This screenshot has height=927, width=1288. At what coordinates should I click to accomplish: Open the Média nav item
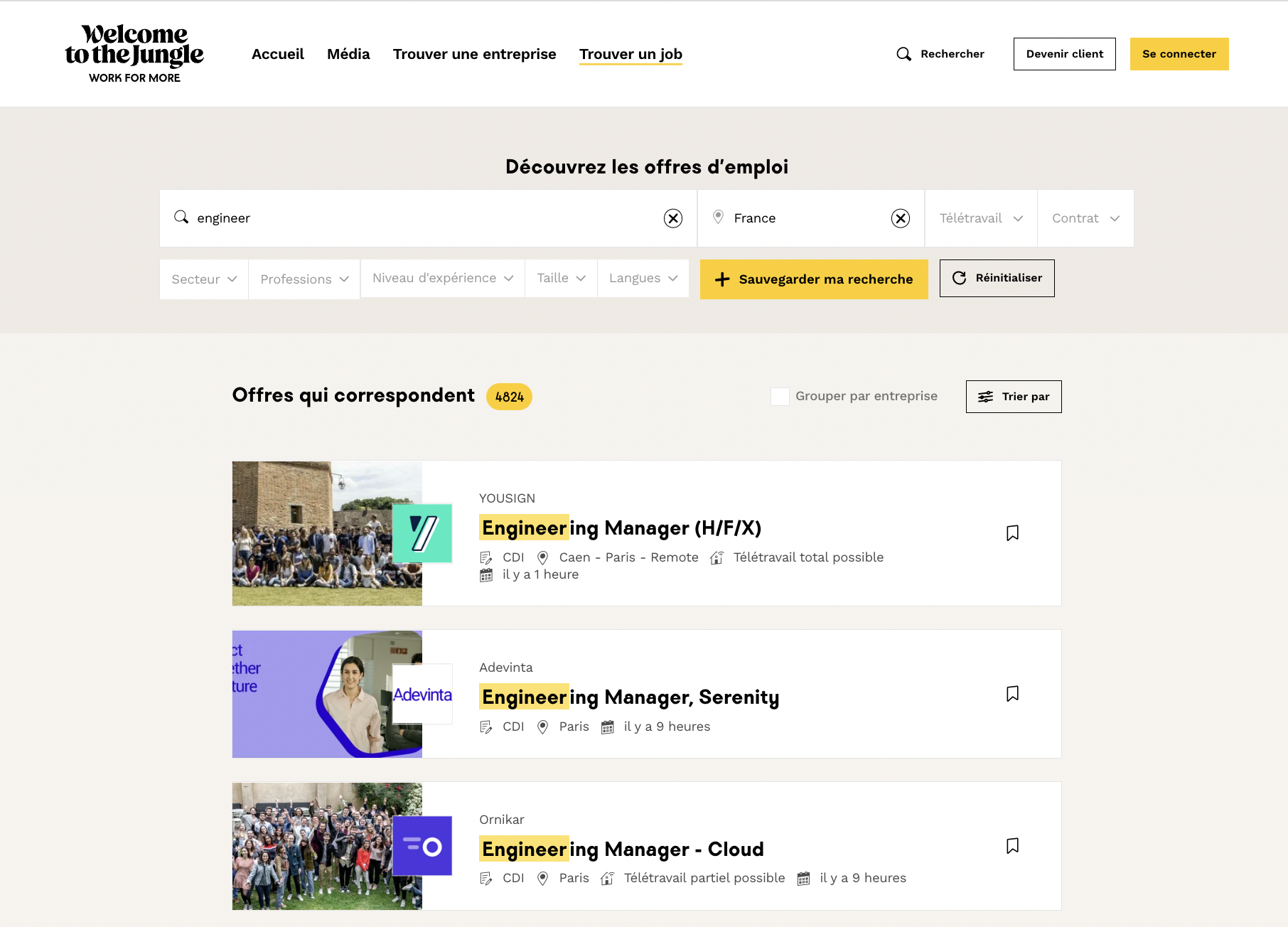[348, 54]
